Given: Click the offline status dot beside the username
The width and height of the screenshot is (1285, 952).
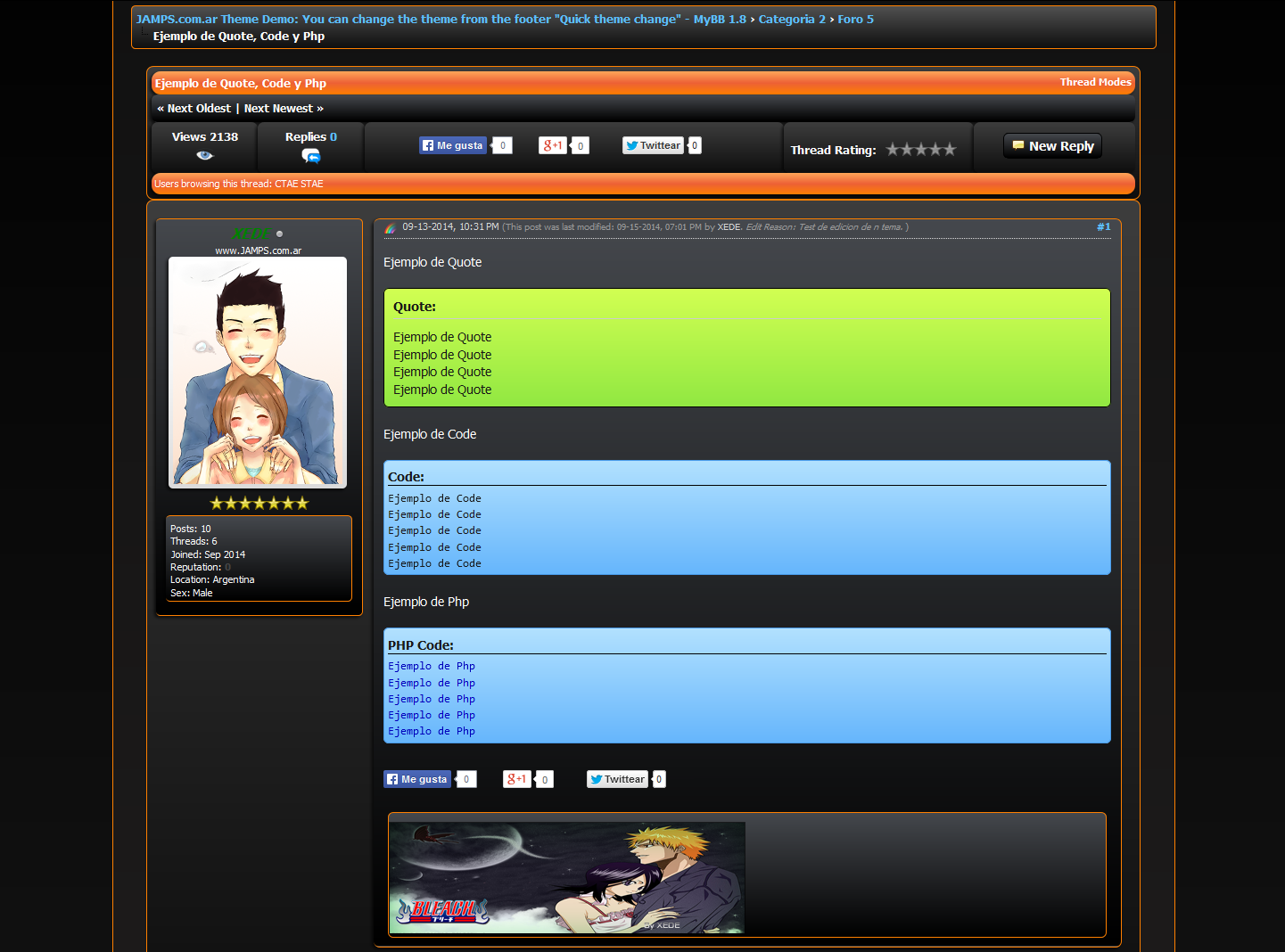Looking at the screenshot, I should point(280,234).
